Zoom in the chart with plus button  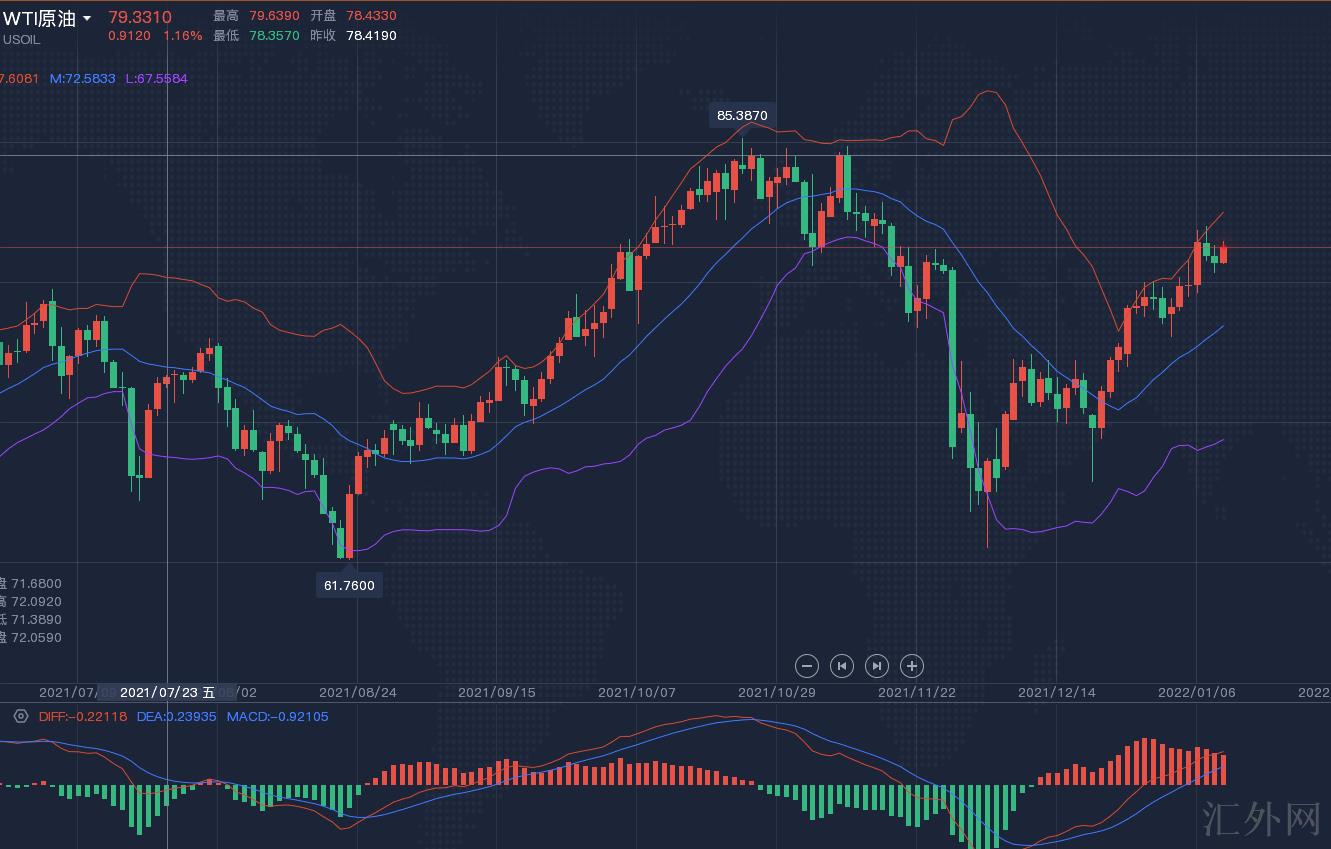pos(911,666)
